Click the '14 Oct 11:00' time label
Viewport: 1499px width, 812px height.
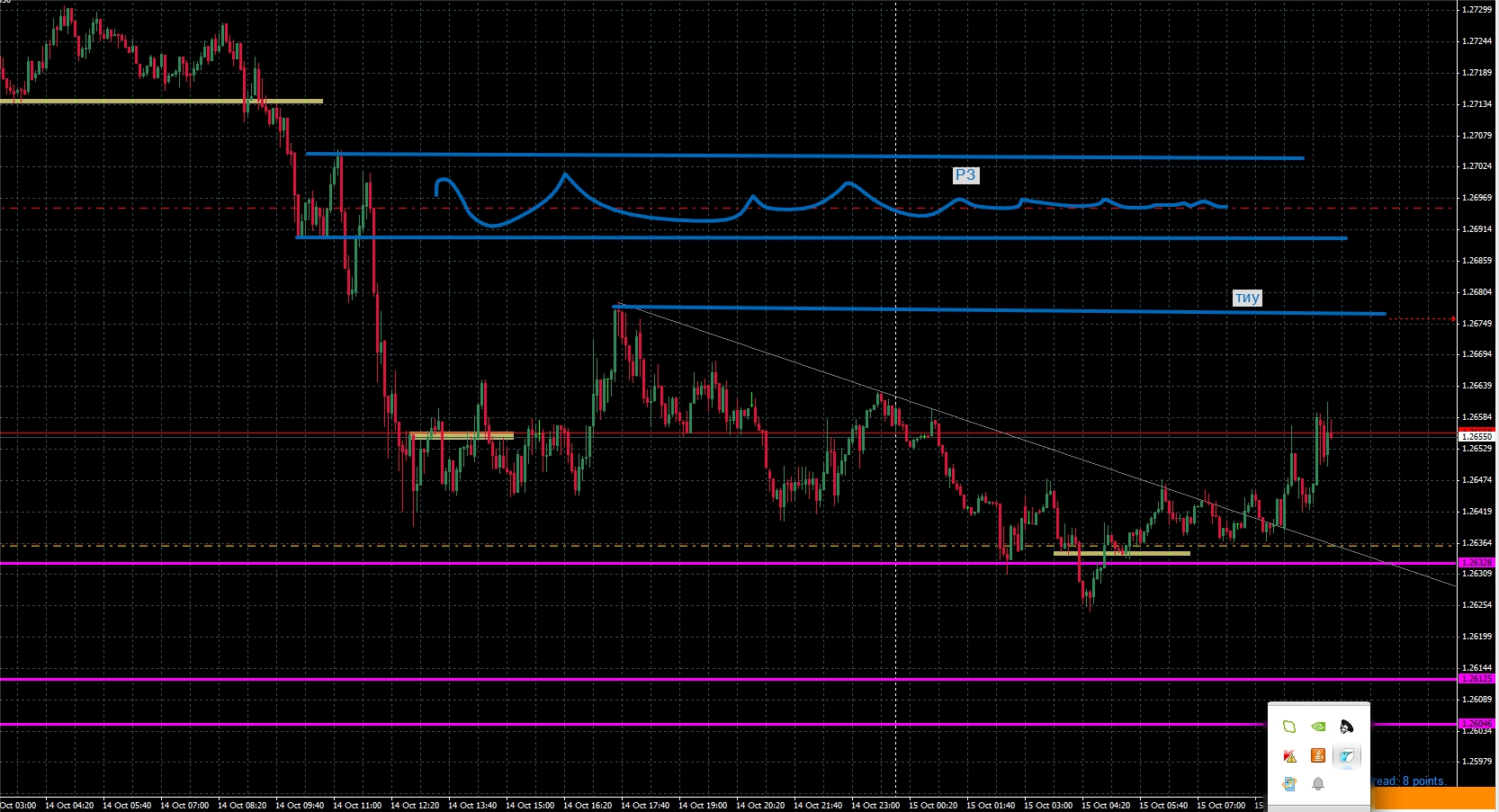pyautogui.click(x=357, y=806)
